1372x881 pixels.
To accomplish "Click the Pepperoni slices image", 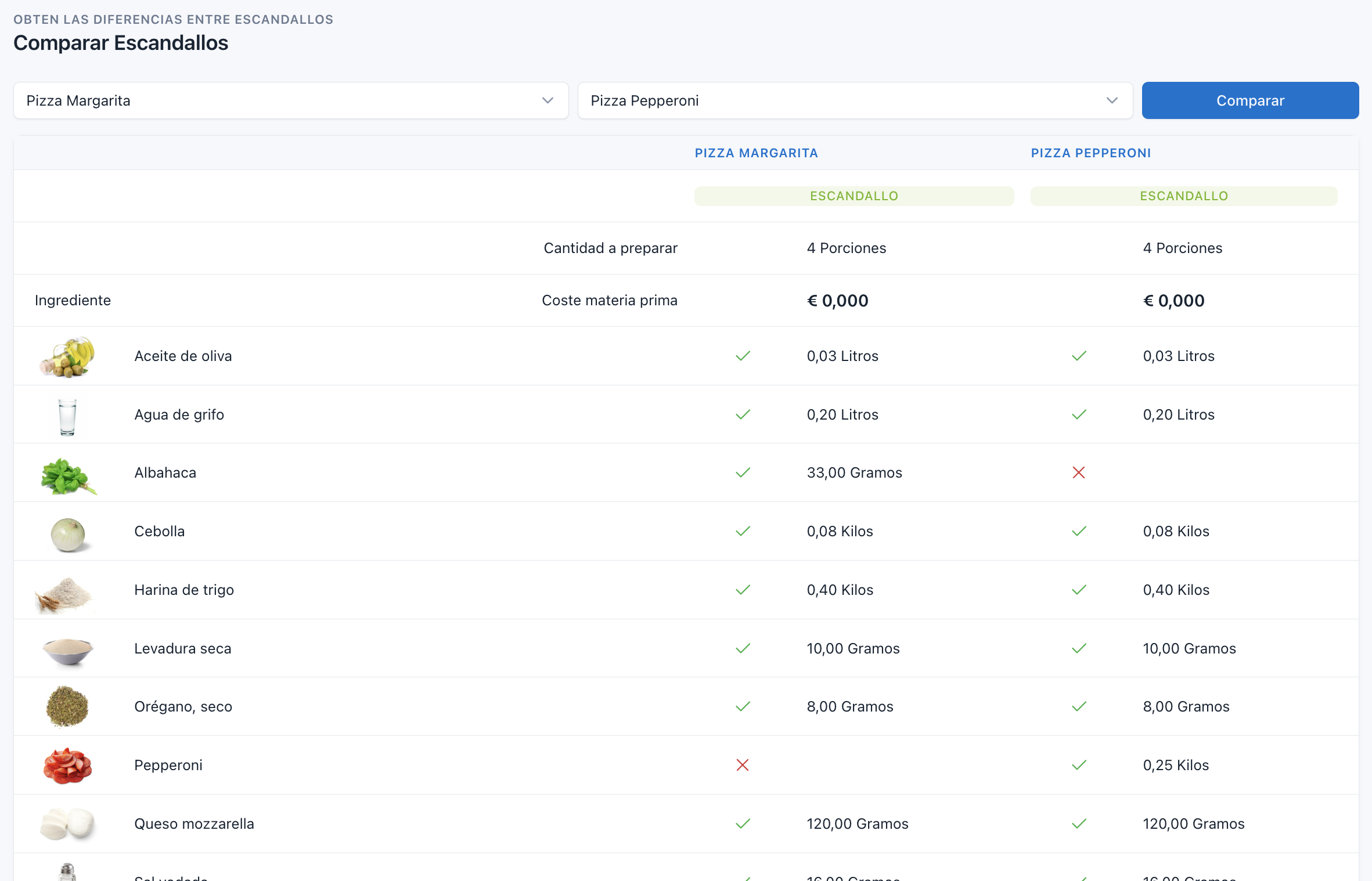I will [68, 766].
